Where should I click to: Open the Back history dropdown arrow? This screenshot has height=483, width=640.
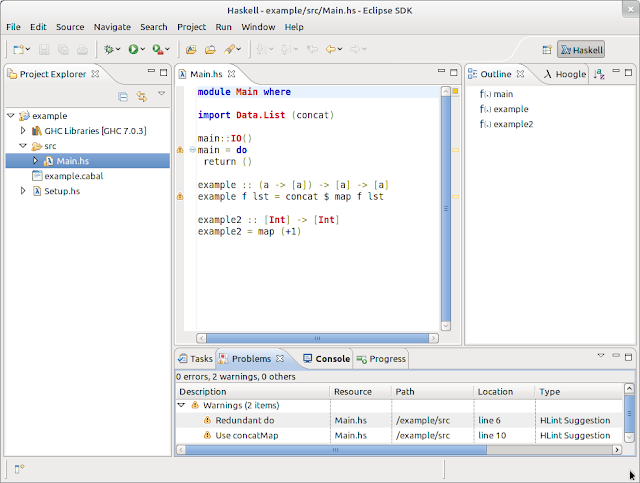pos(340,49)
